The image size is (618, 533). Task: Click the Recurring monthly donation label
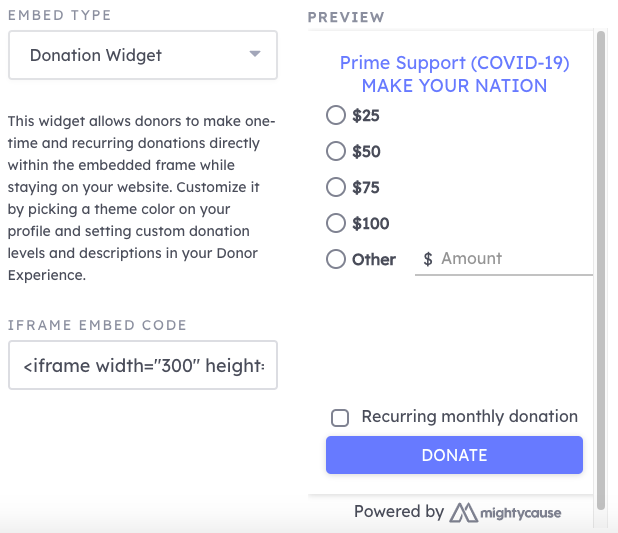[x=469, y=416]
